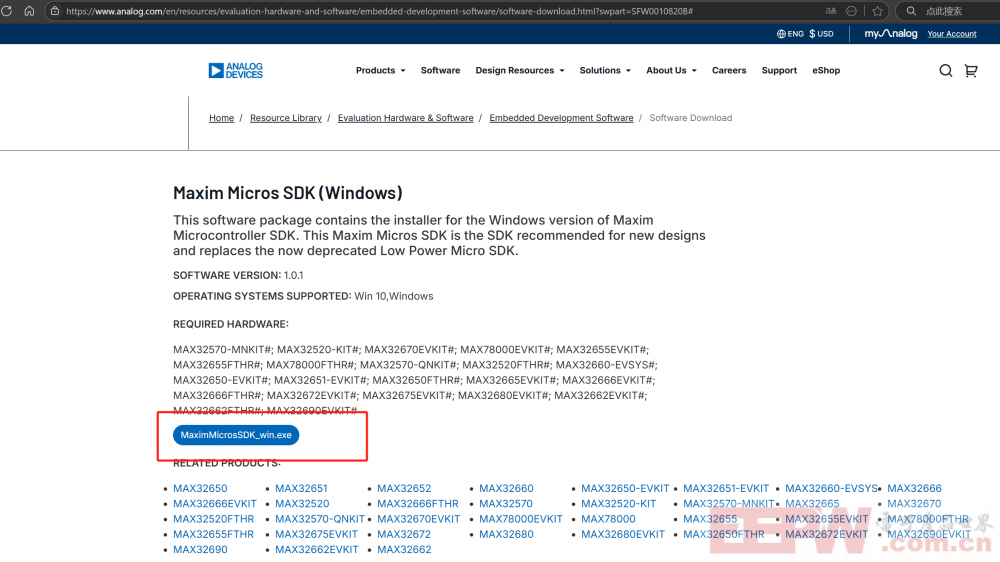1000x562 pixels.
Task: Download MaximMicrosSDK_win.exe
Action: click(x=236, y=435)
